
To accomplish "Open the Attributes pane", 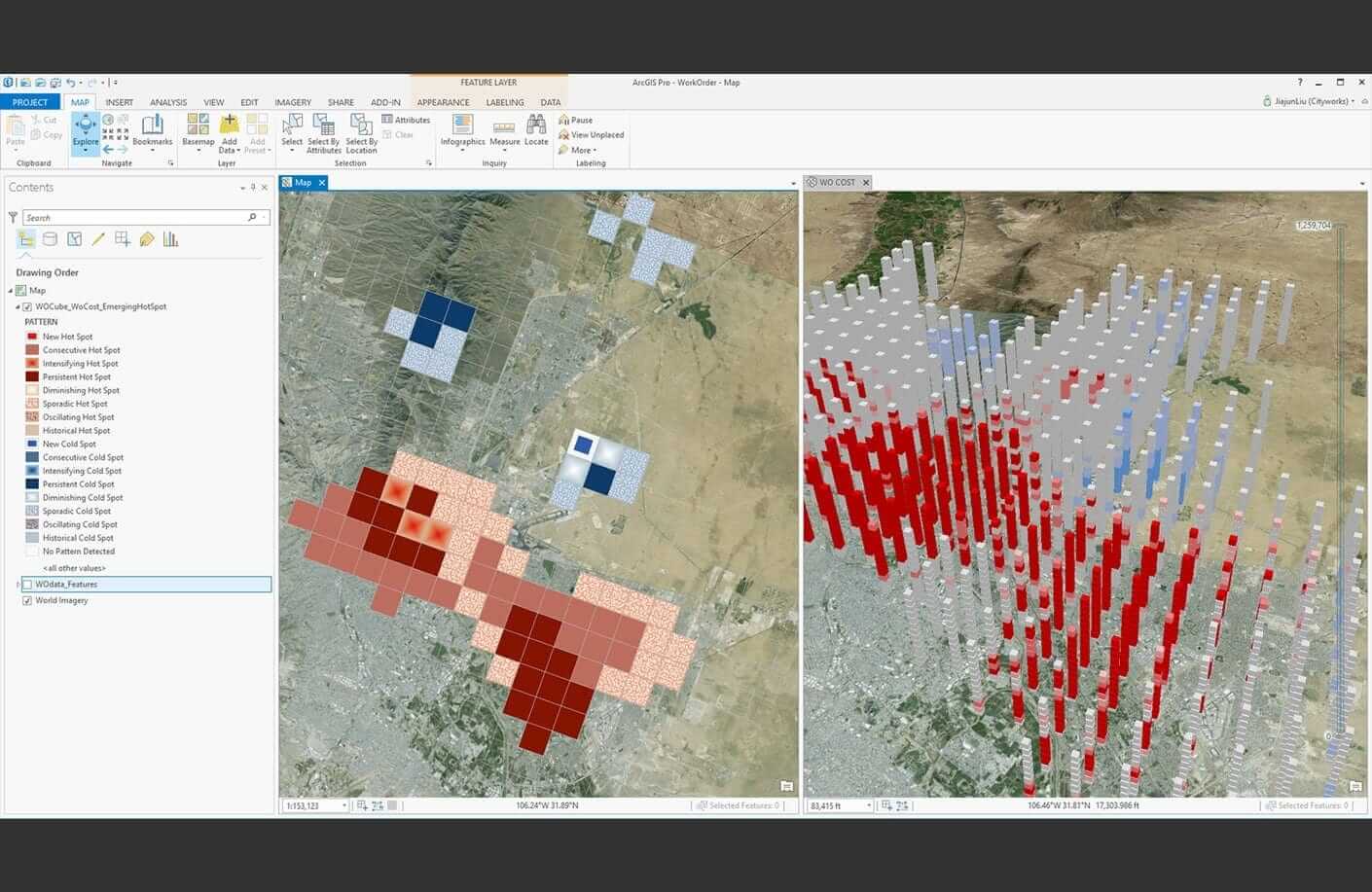I will coord(406,120).
